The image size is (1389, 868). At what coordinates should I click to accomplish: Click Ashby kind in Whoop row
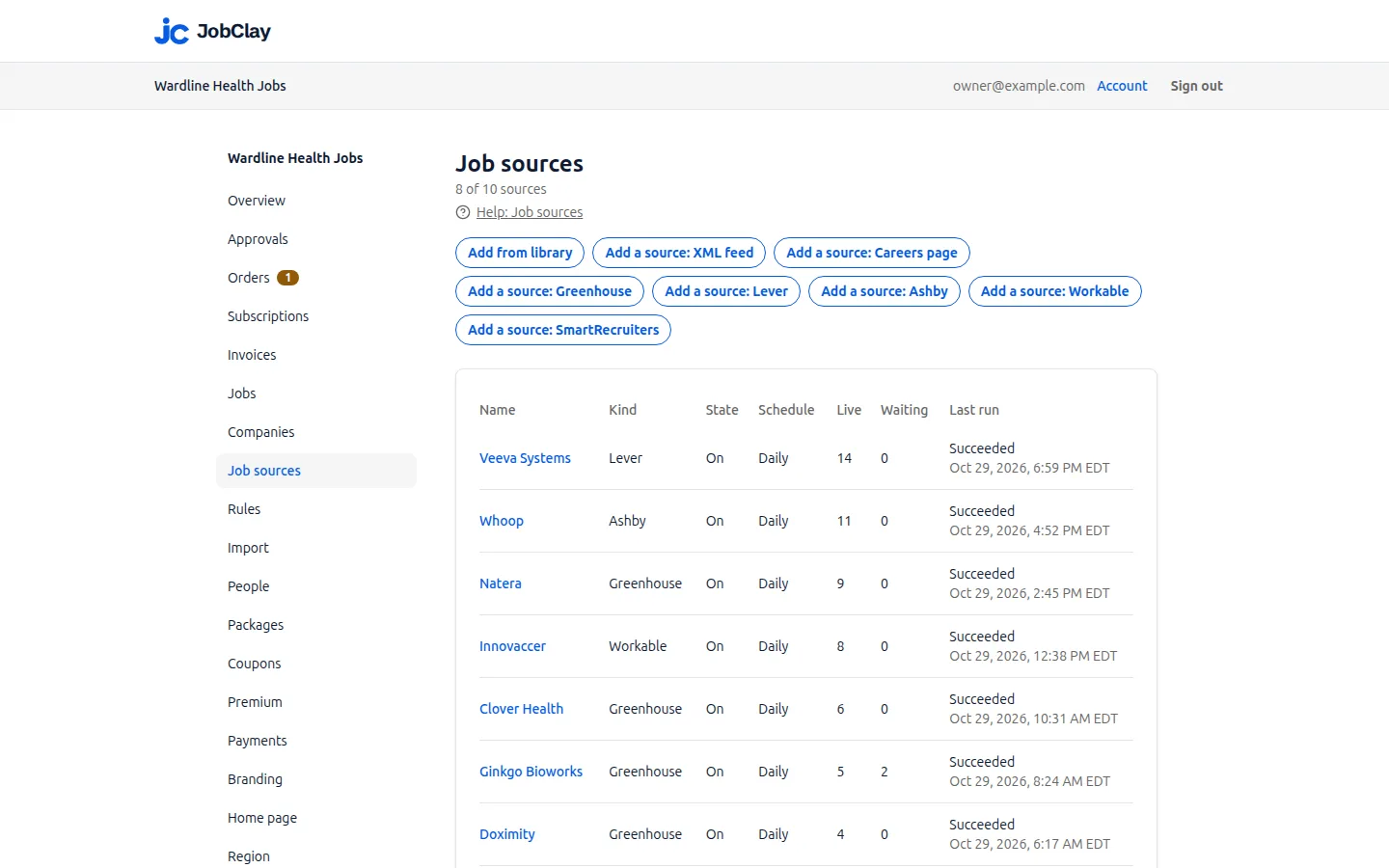point(627,521)
